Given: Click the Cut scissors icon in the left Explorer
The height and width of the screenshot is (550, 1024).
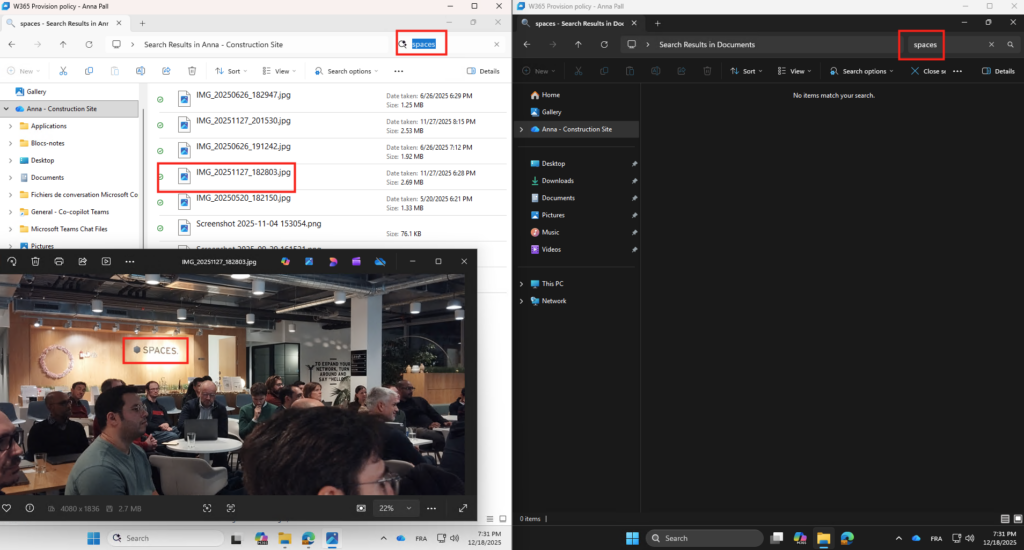Looking at the screenshot, I should click(x=63, y=71).
